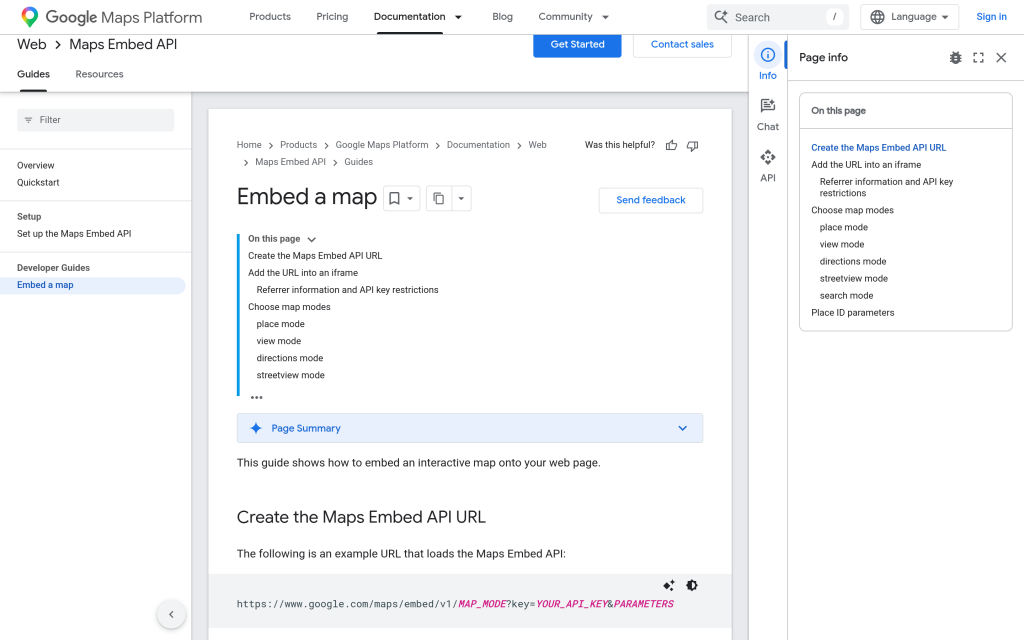Open Overview in the left sidebar
The width and height of the screenshot is (1024, 640).
[36, 166]
